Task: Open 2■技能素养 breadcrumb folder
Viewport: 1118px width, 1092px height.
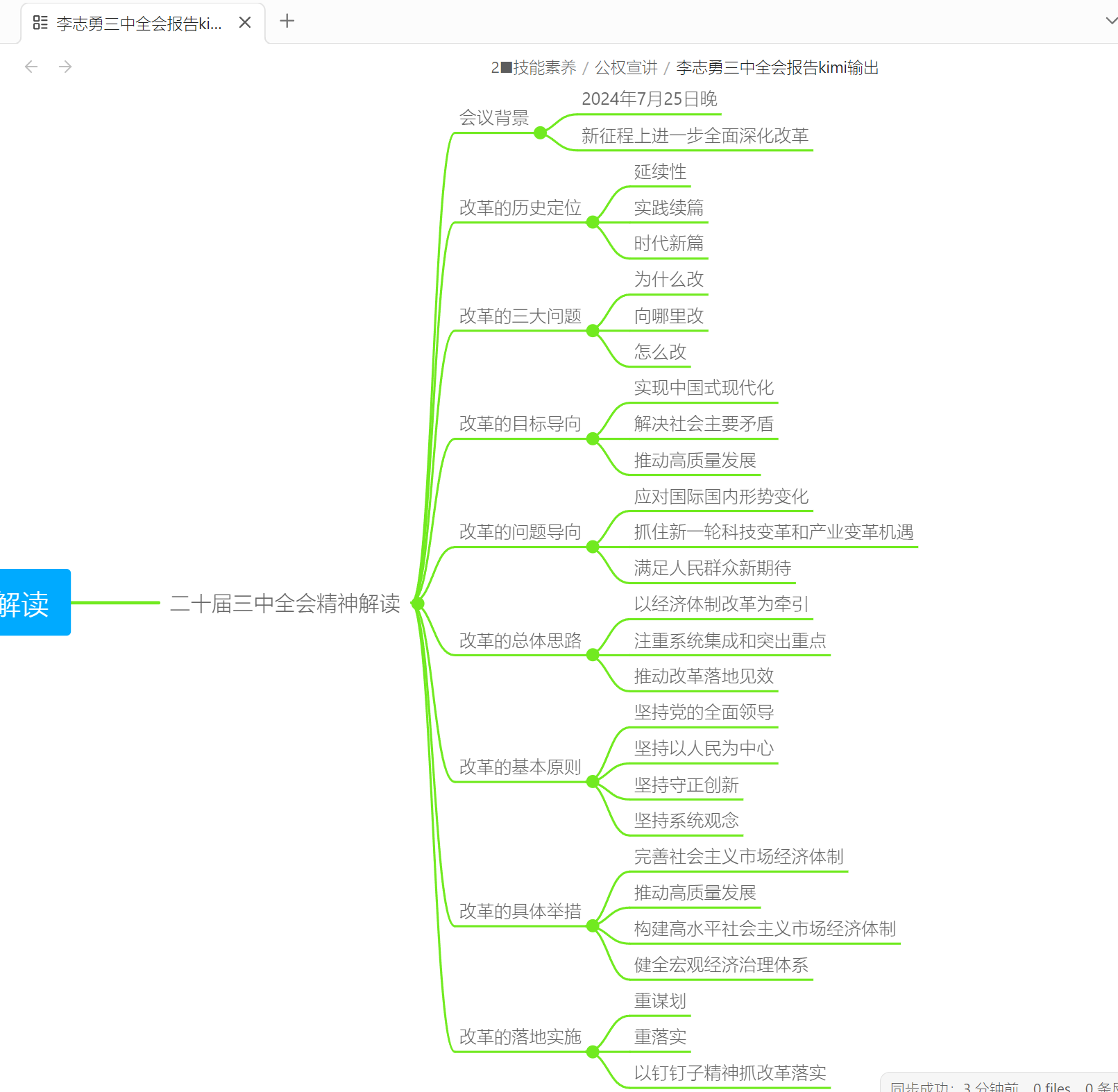Action: click(534, 67)
